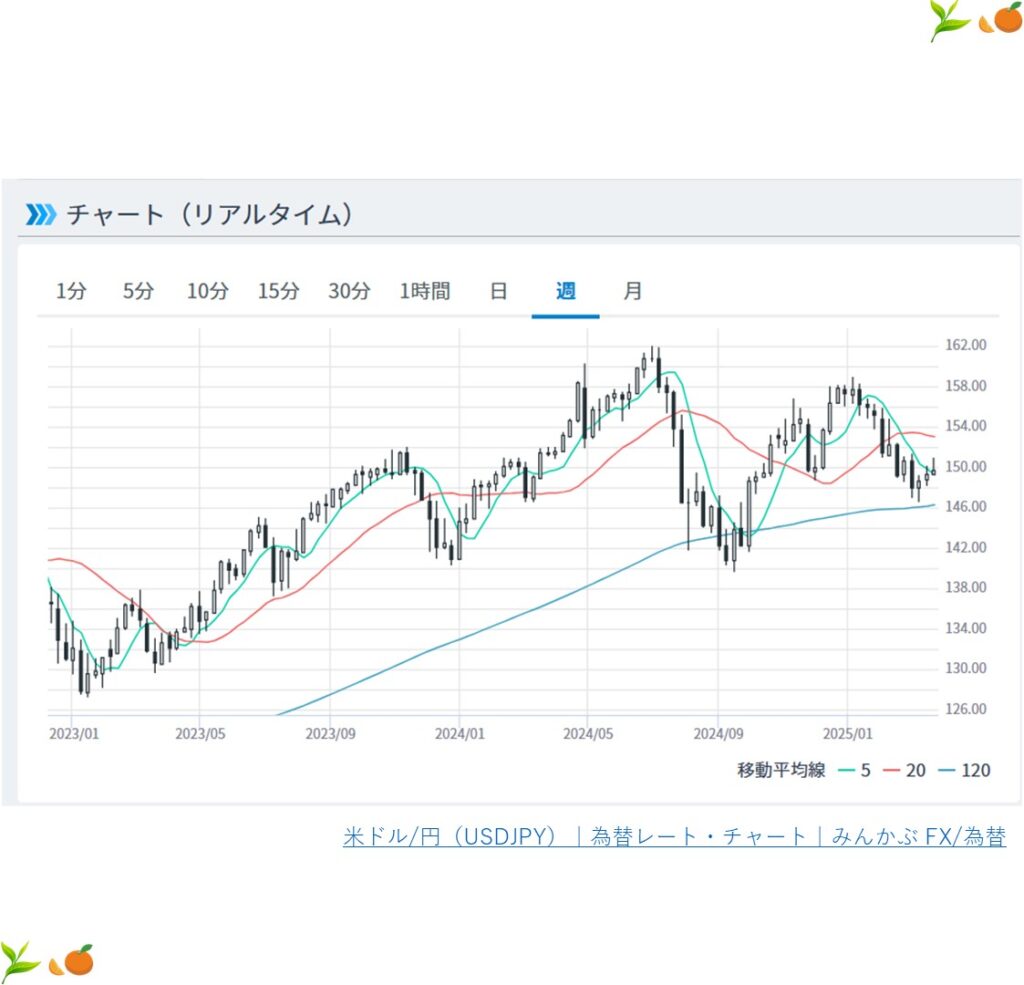The height and width of the screenshot is (985, 1024).
Task: Open the 10分 chart interval
Action: [207, 291]
